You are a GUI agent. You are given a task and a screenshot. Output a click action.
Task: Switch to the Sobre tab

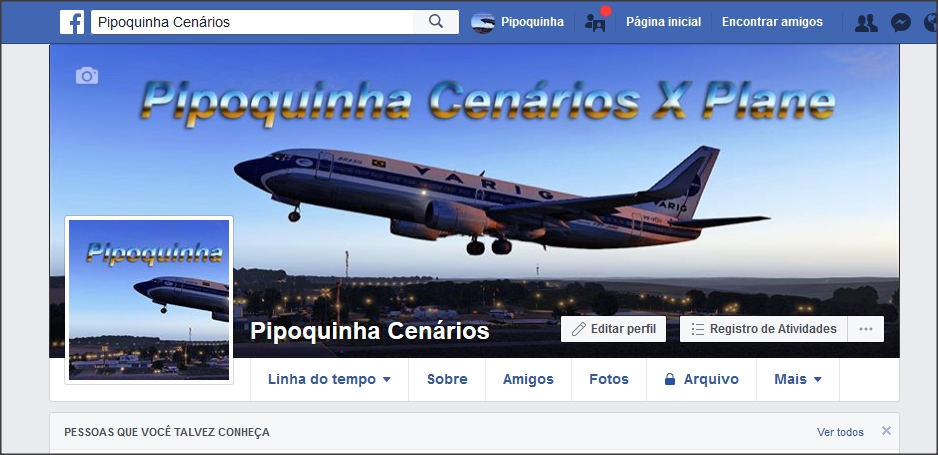pos(447,379)
